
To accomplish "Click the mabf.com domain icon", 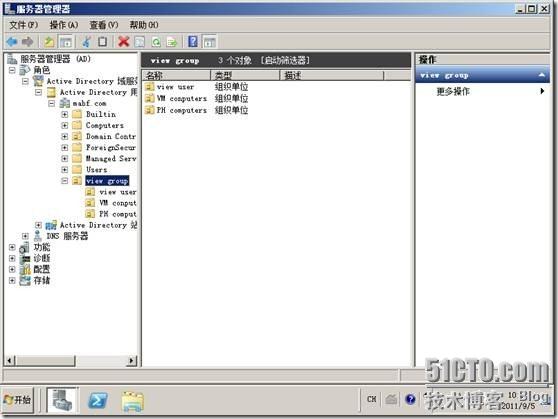I will click(64, 103).
